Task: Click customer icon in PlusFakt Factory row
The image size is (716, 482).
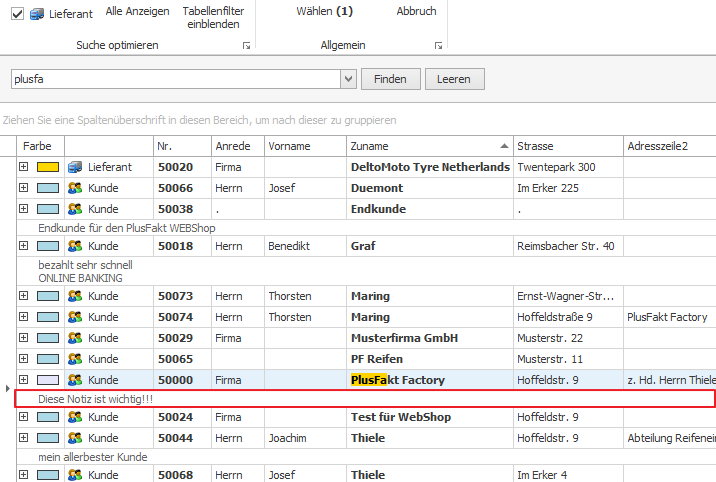Action: [74, 380]
